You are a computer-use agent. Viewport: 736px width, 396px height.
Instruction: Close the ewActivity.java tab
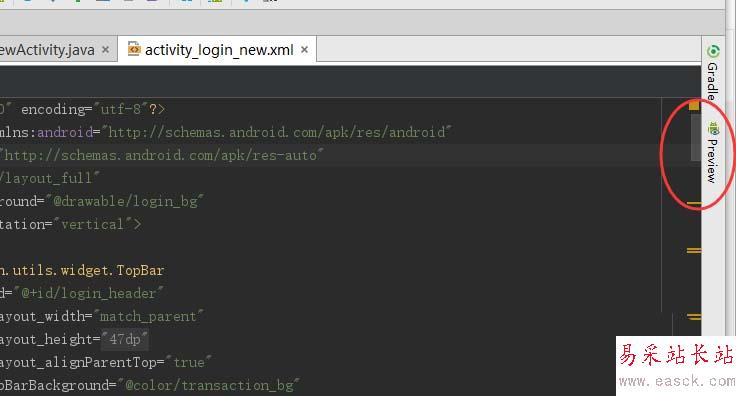click(x=106, y=49)
